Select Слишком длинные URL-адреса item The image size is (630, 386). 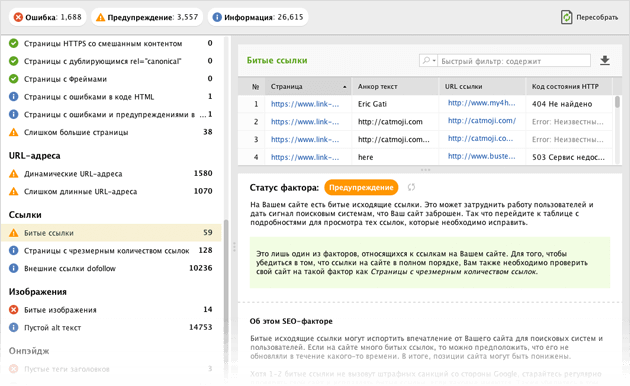click(111, 191)
